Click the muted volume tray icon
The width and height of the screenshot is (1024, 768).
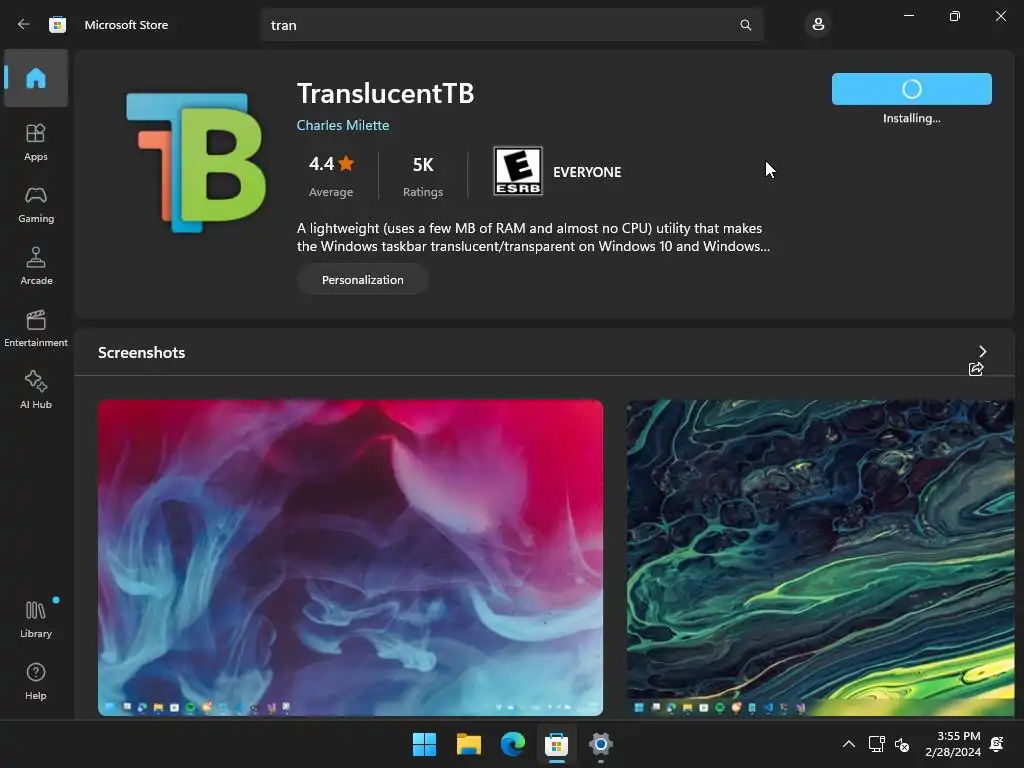pos(902,744)
